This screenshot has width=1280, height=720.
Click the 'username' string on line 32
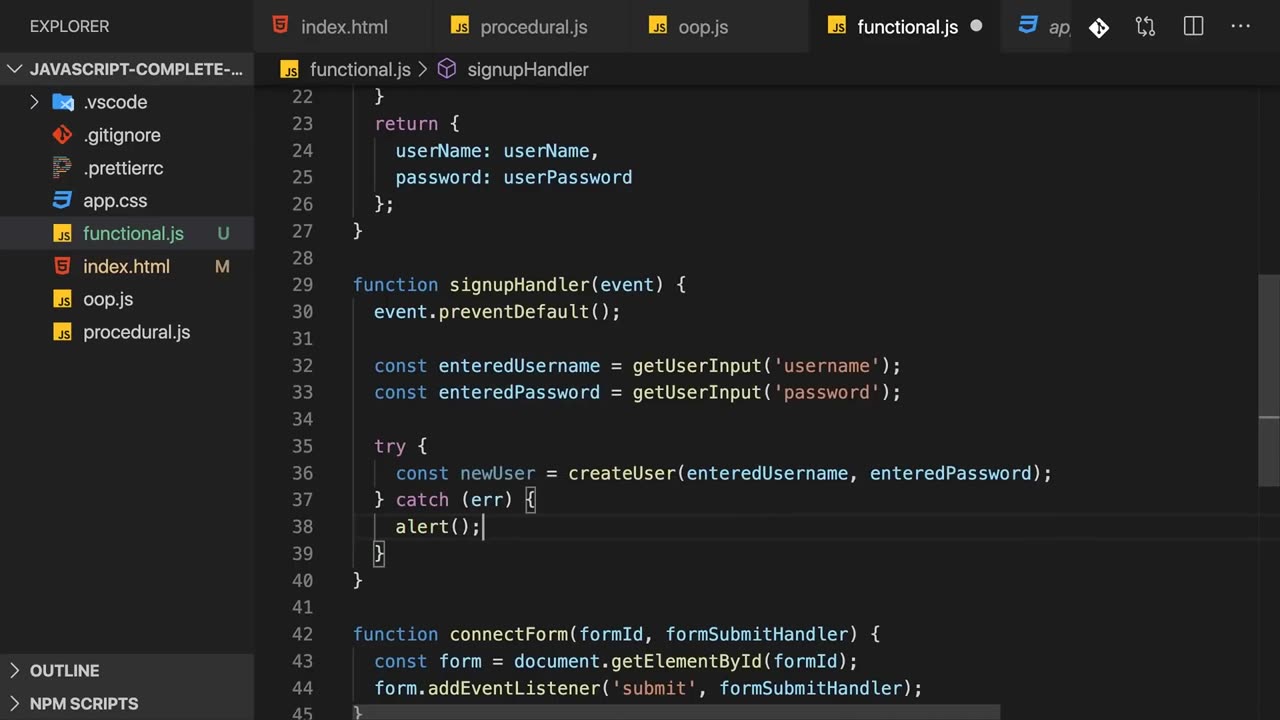pos(826,366)
